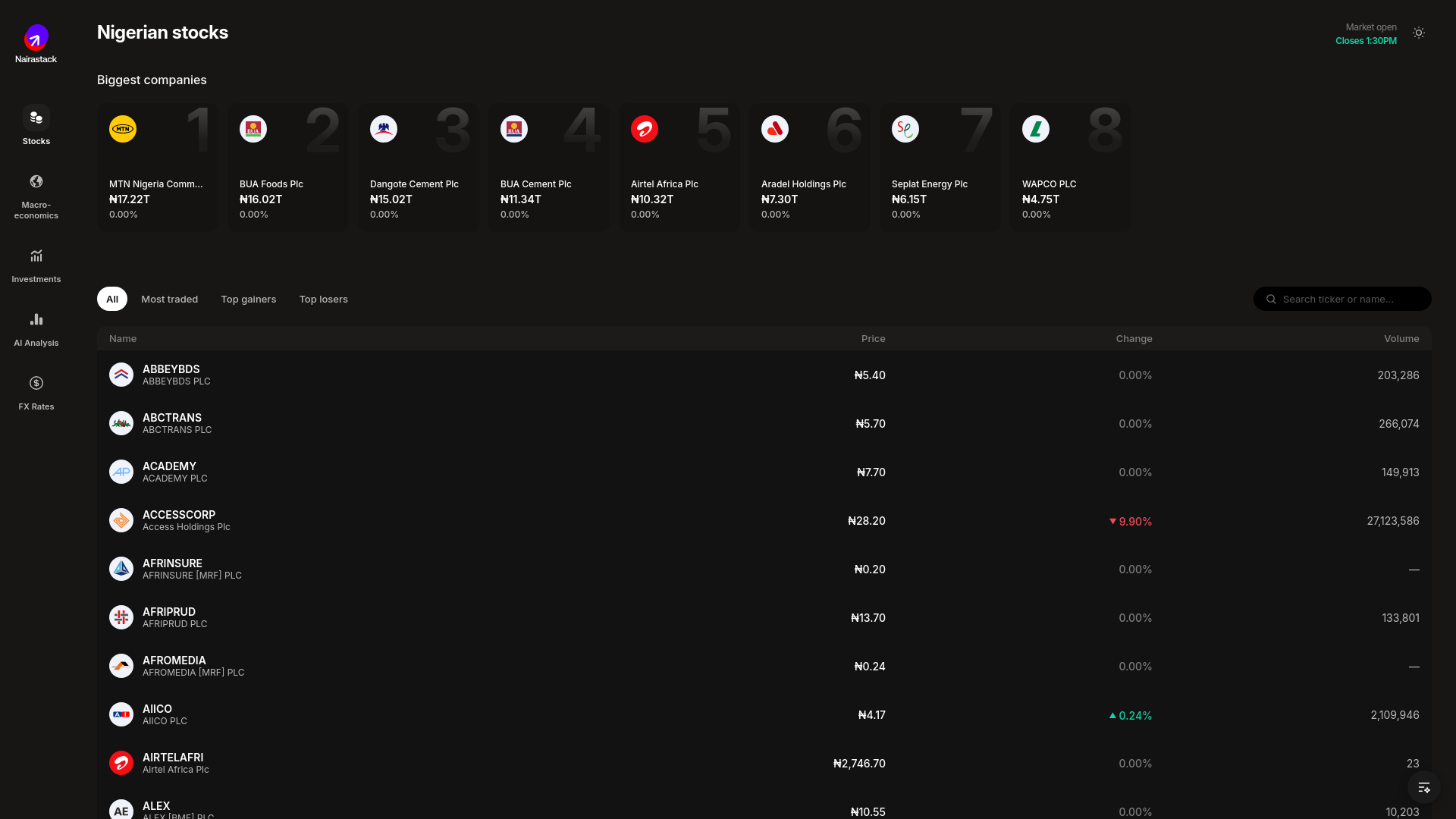Click the AIICO 0.24% change value

[1130, 716]
